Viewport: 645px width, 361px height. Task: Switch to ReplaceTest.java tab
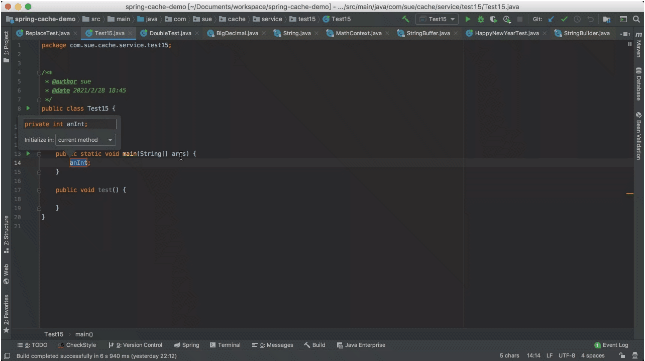click(47, 33)
